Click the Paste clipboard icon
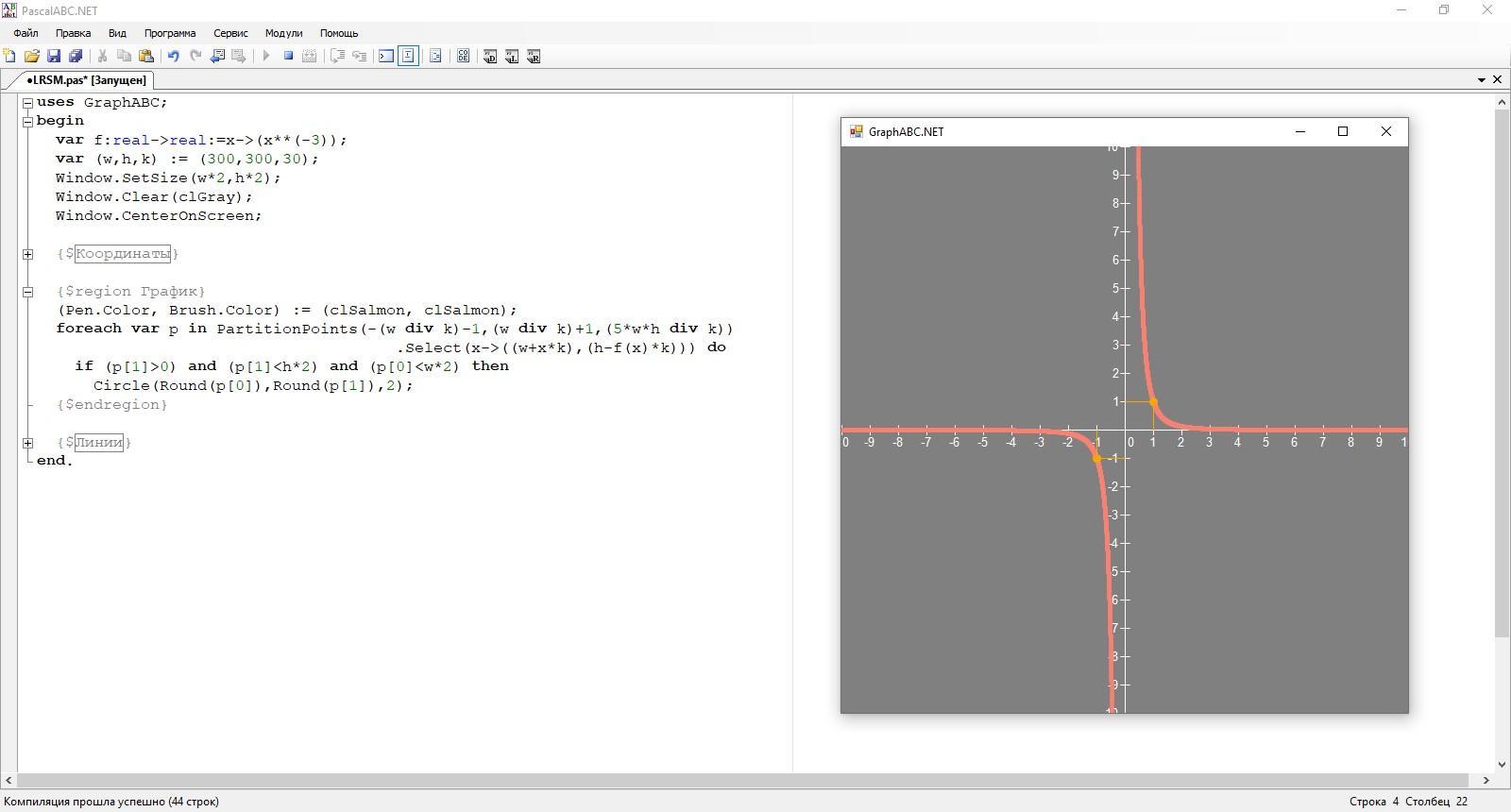The width and height of the screenshot is (1511, 812). tap(146, 57)
